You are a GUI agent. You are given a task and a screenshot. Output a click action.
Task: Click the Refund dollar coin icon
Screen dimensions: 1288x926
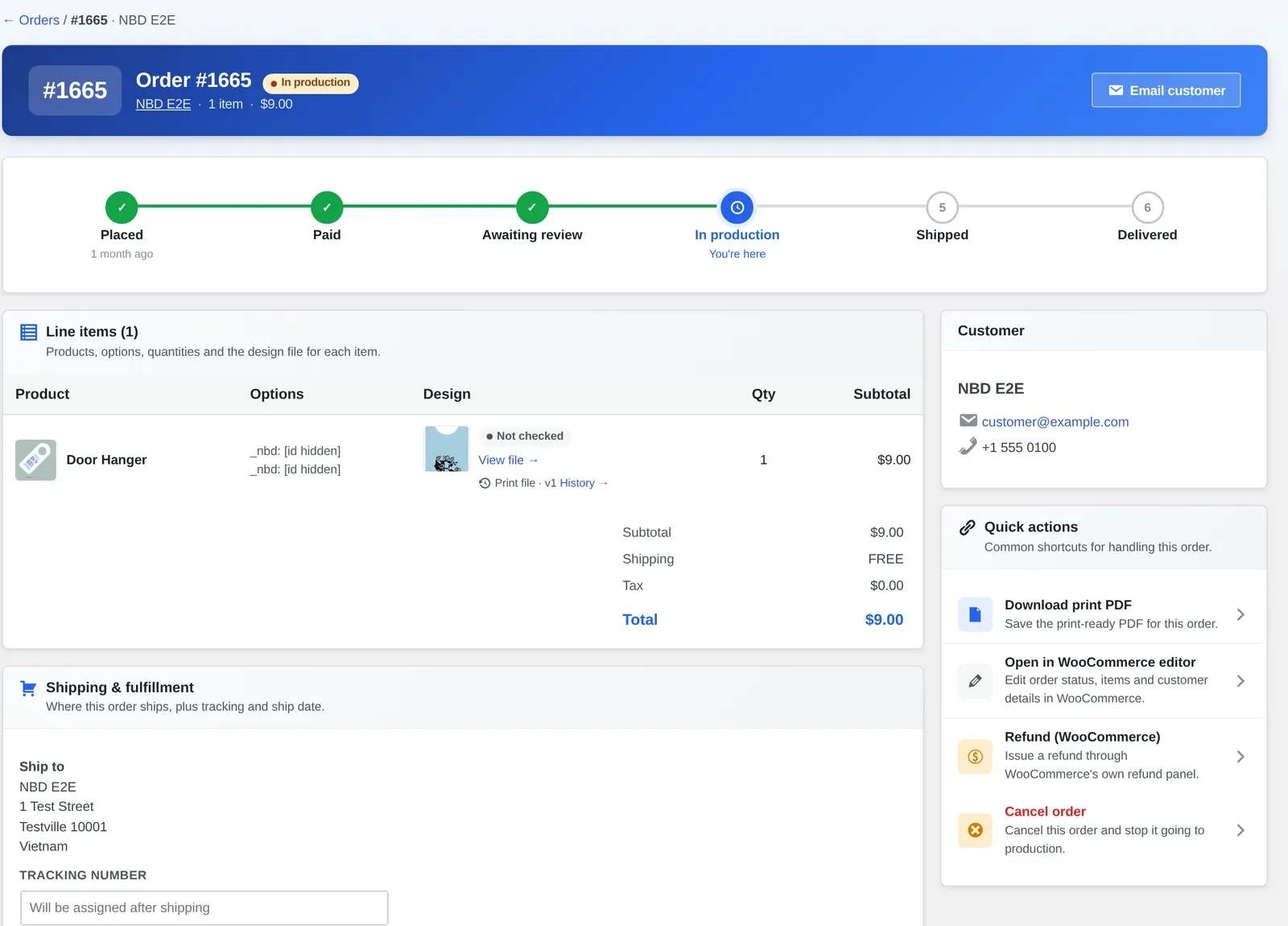click(x=975, y=756)
